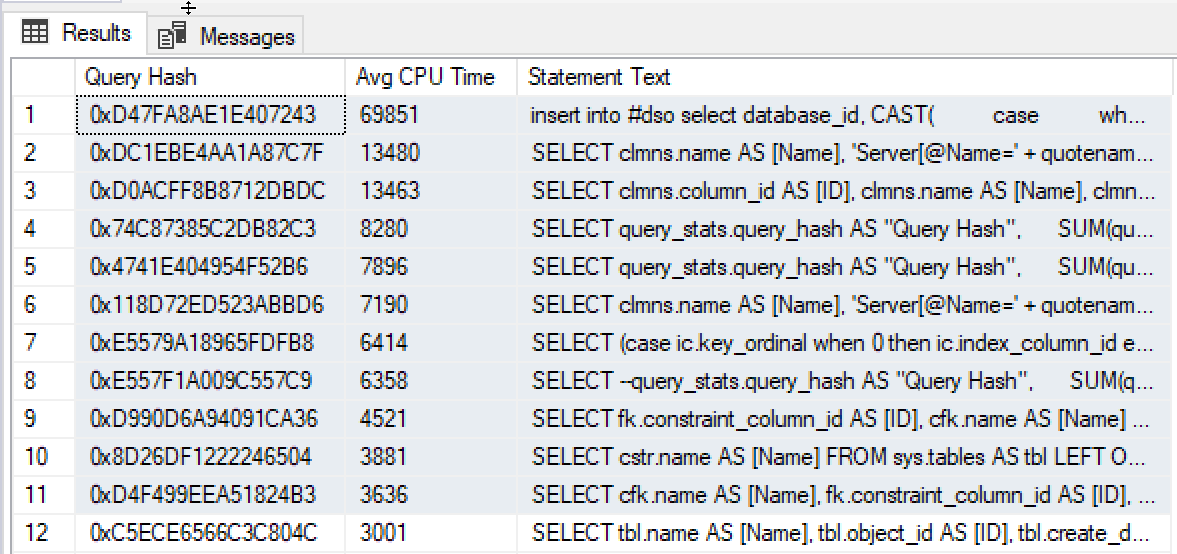Click the Avg CPU Time value 69851
Viewport: 1177px width, 554px height.
431,115
